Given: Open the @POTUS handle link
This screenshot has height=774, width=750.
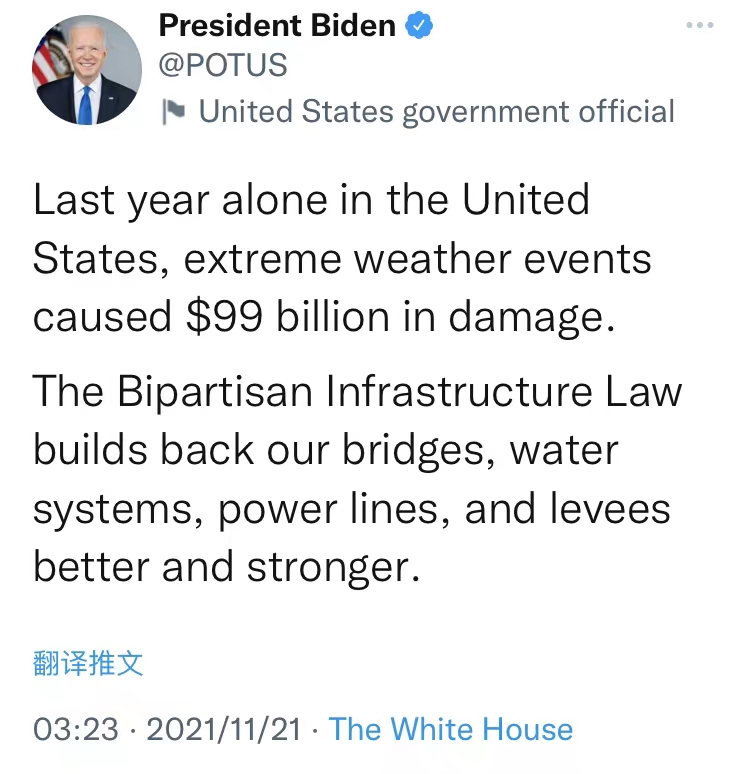Looking at the screenshot, I should [223, 66].
